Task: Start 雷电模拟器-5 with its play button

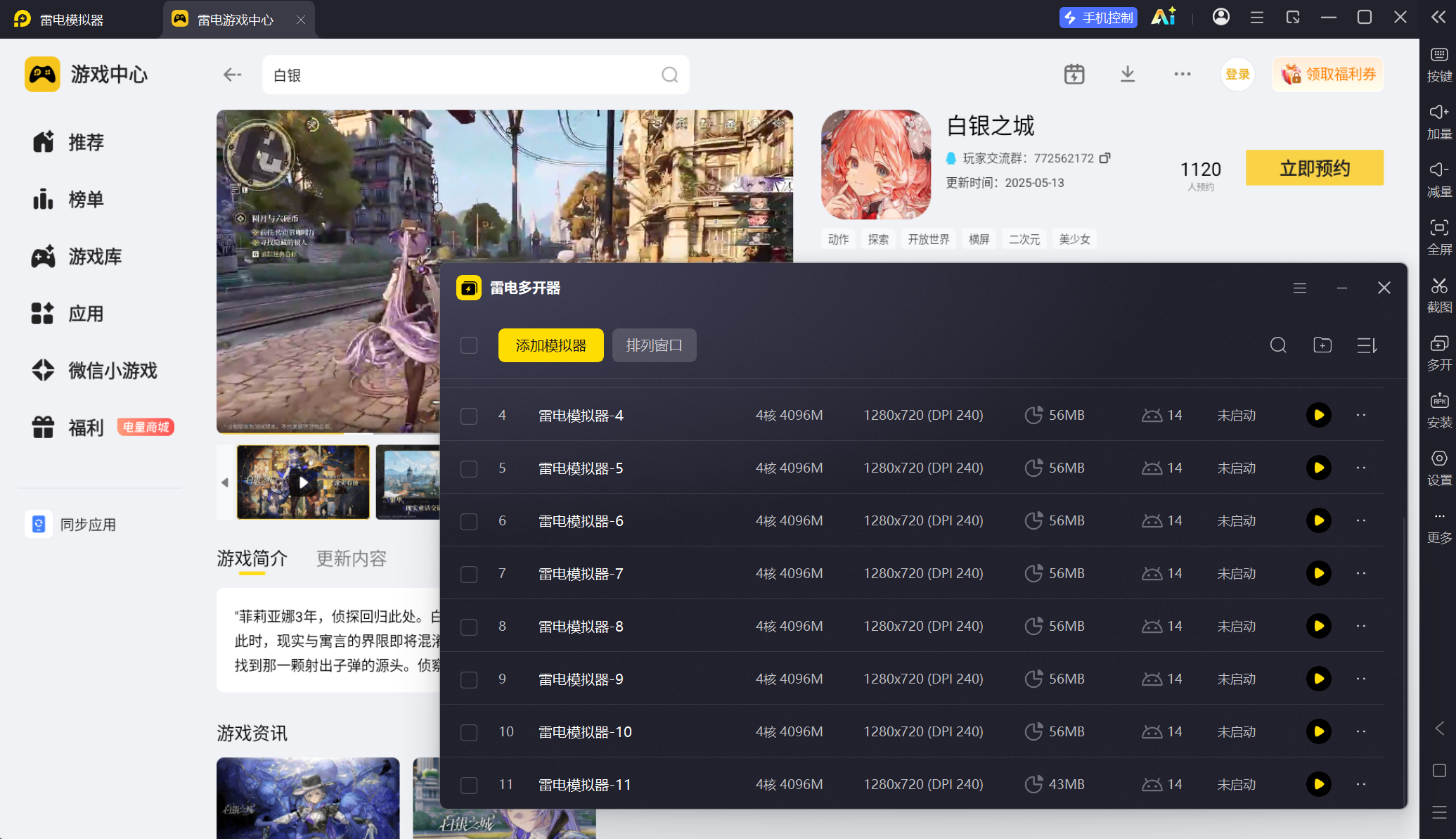Action: tap(1319, 468)
